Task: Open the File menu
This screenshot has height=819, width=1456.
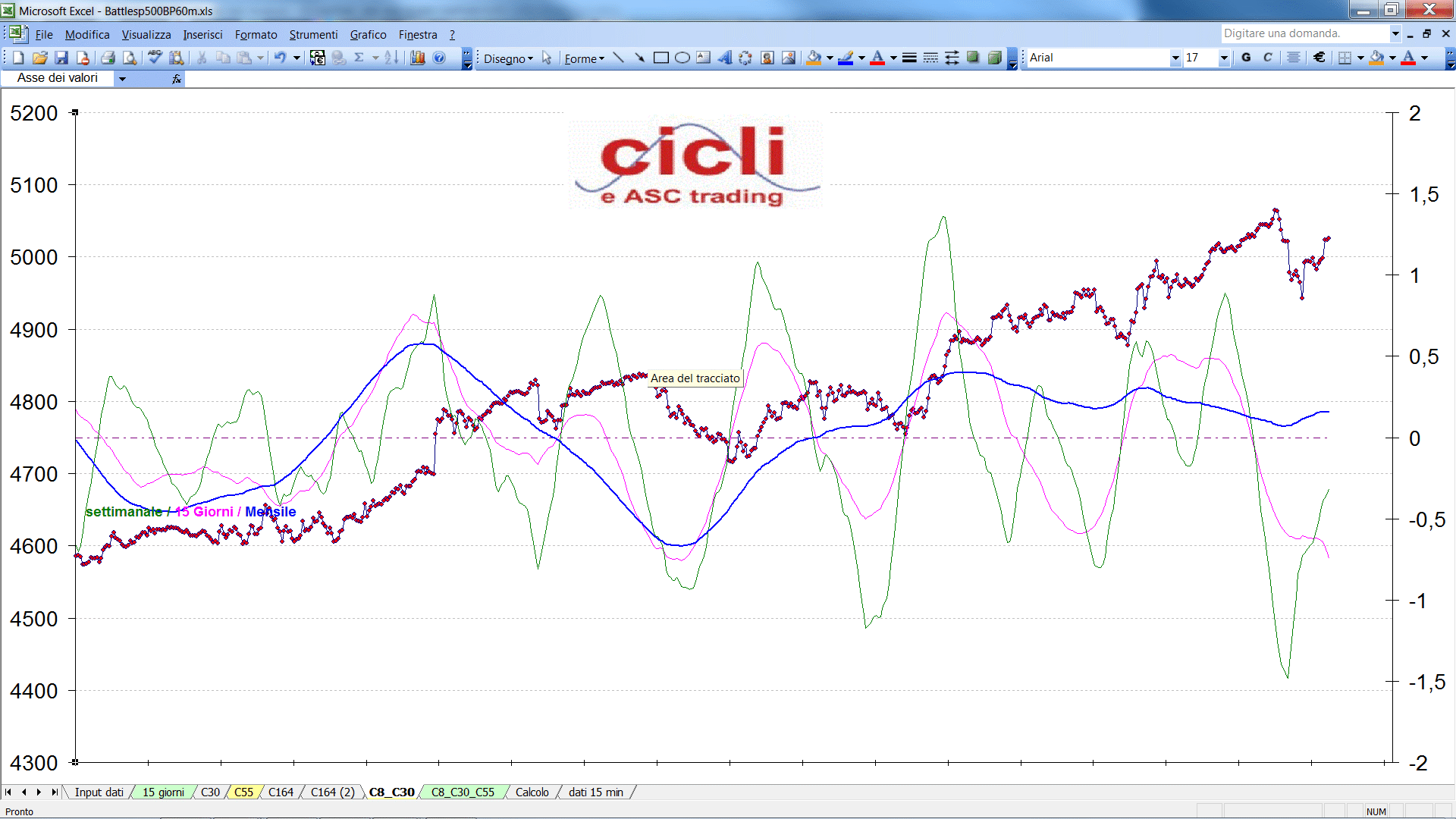Action: 44,35
